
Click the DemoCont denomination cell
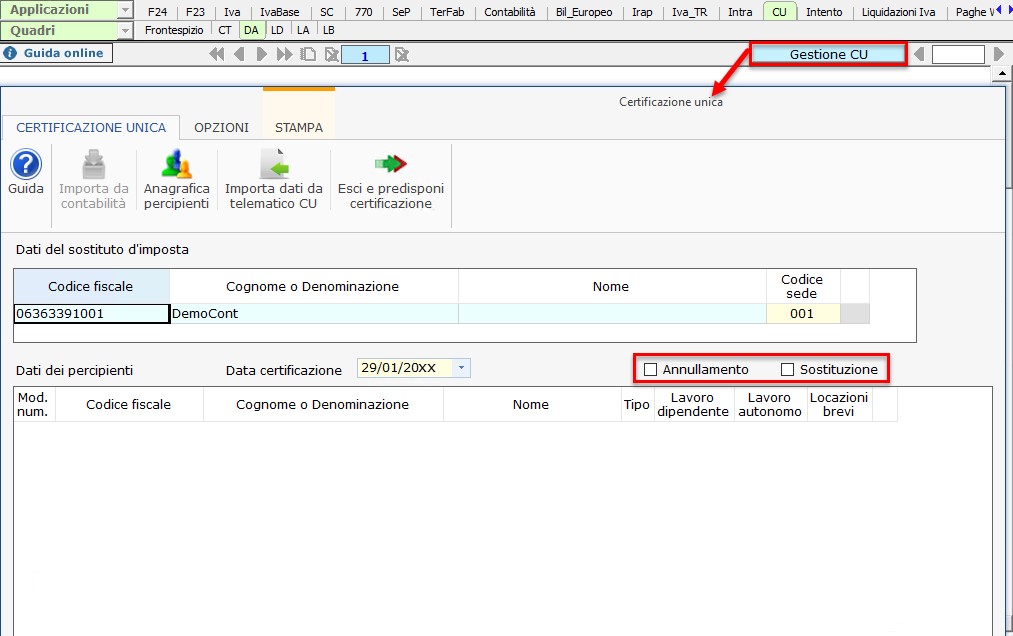(314, 313)
